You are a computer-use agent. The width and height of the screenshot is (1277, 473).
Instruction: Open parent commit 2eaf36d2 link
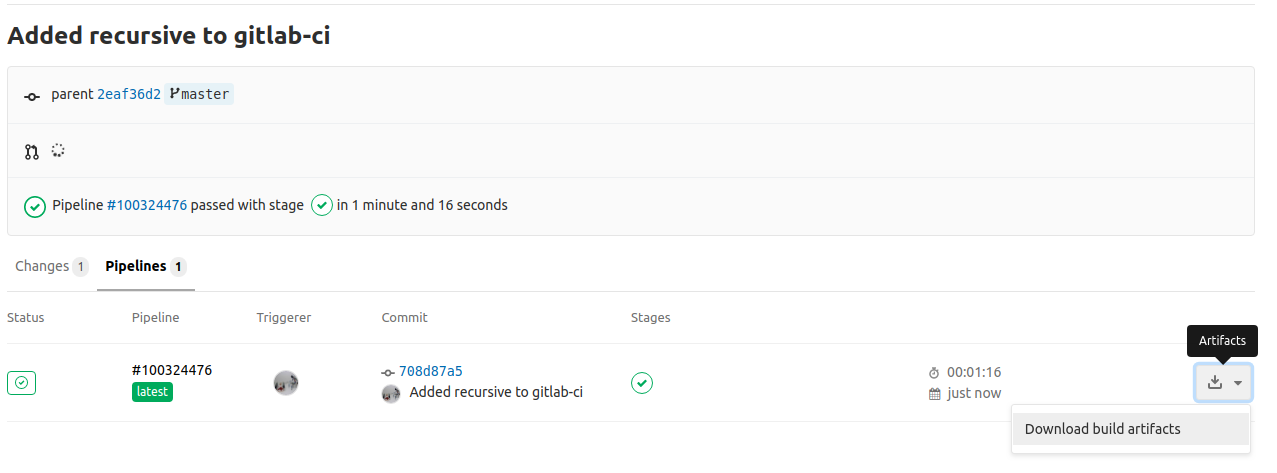point(129,95)
